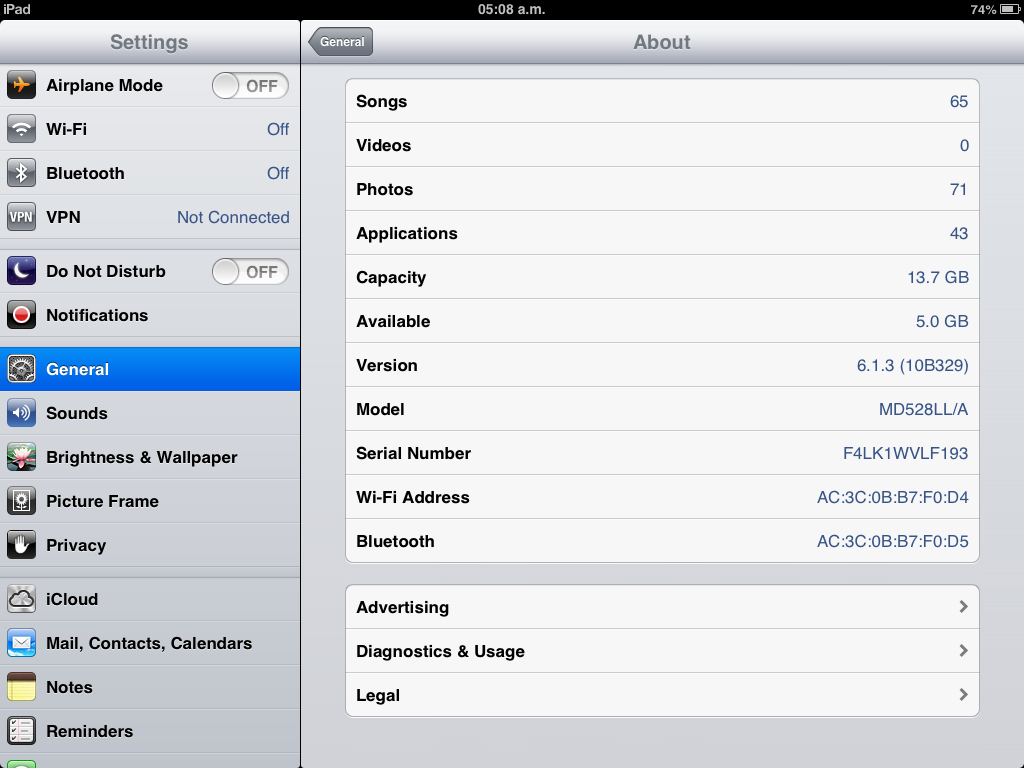Select Sounds in the sidebar

[x=150, y=413]
